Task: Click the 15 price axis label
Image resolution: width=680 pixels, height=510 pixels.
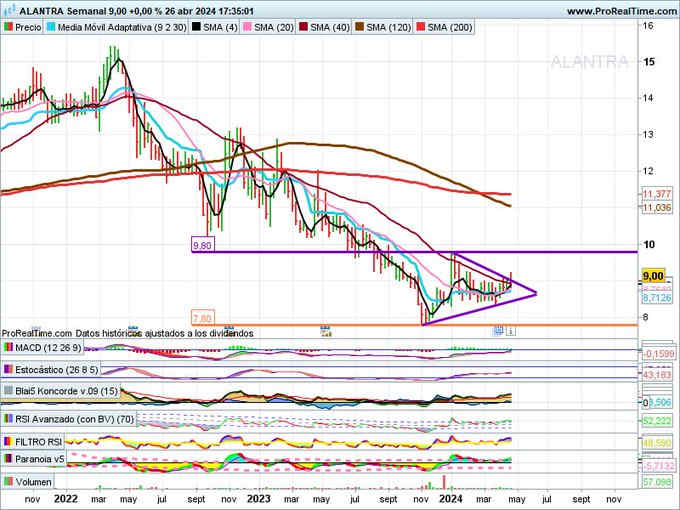Action: point(649,62)
